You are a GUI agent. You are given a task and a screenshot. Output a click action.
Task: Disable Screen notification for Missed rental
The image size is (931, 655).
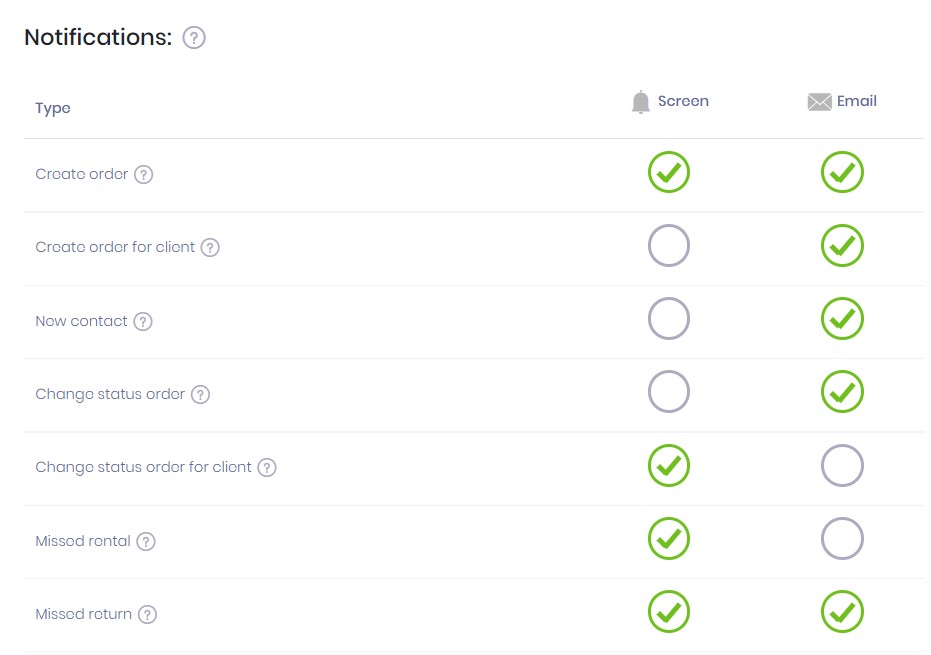click(x=669, y=539)
